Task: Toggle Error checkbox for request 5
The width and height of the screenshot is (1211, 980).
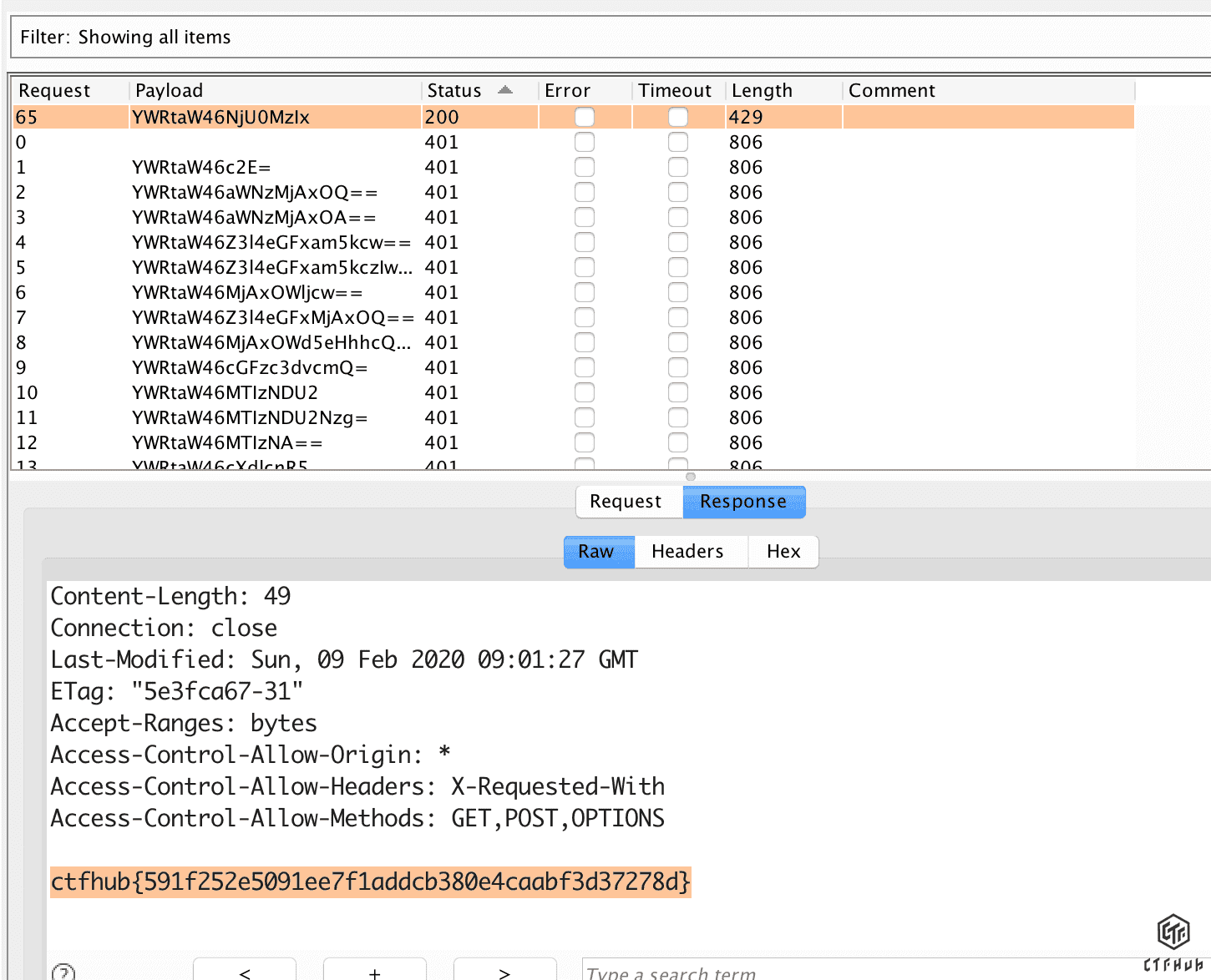Action: point(585,267)
